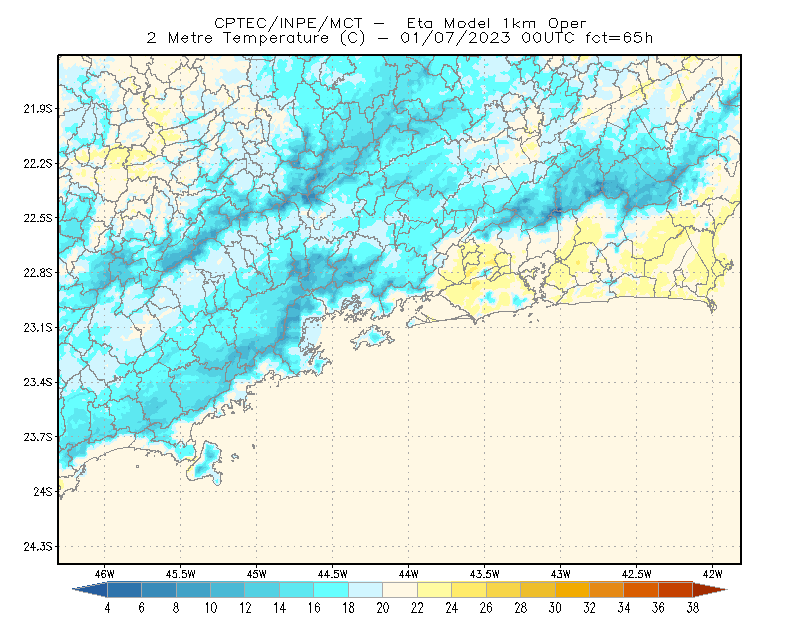Screen dimensions: 800x618
Task: Click the 43.5W longitude label
Action: [x=485, y=574]
